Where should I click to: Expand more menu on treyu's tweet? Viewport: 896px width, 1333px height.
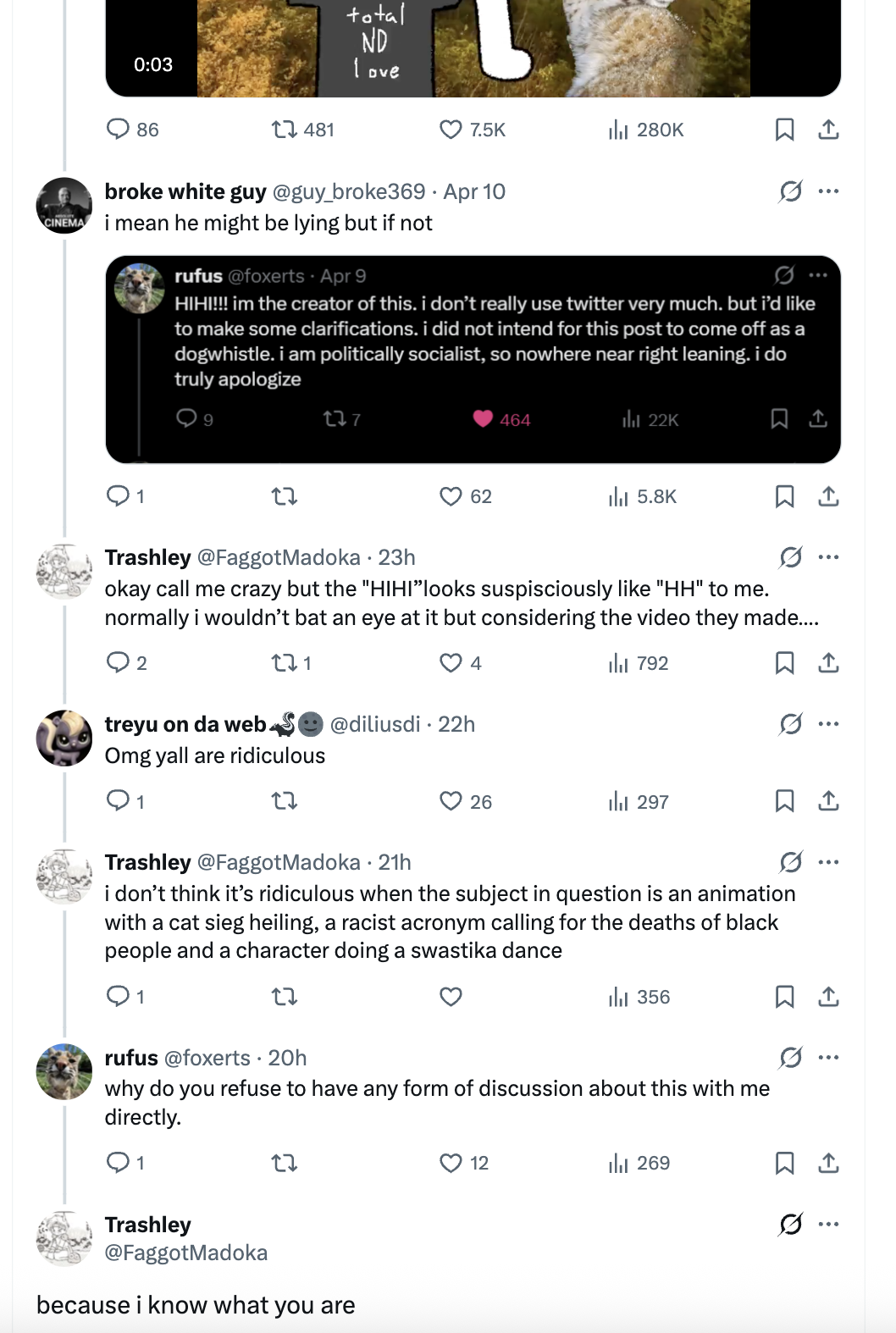pyautogui.click(x=828, y=724)
